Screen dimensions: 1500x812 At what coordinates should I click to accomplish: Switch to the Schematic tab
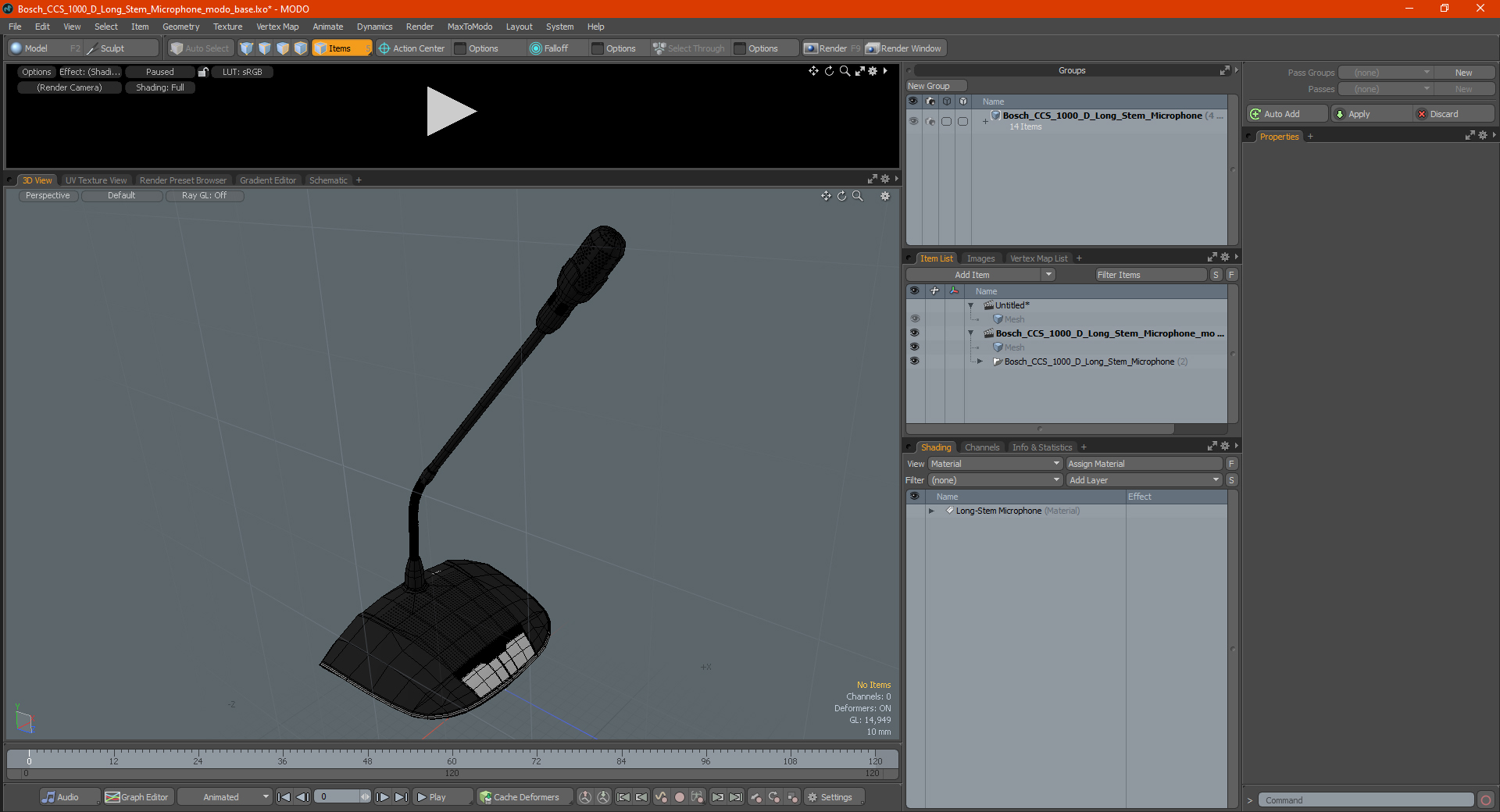328,180
